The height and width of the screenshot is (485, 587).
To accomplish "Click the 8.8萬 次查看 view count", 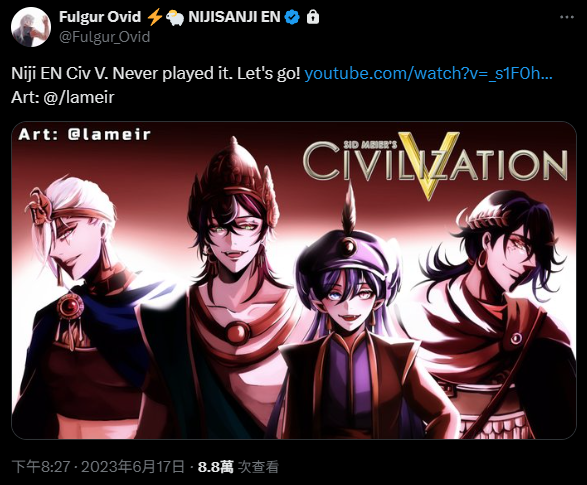I will 238,467.
